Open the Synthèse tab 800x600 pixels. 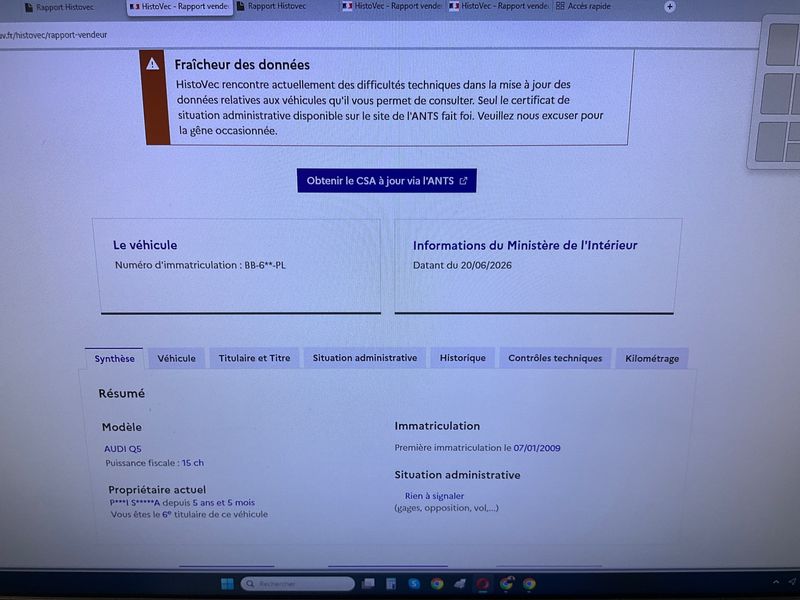pyautogui.click(x=114, y=359)
